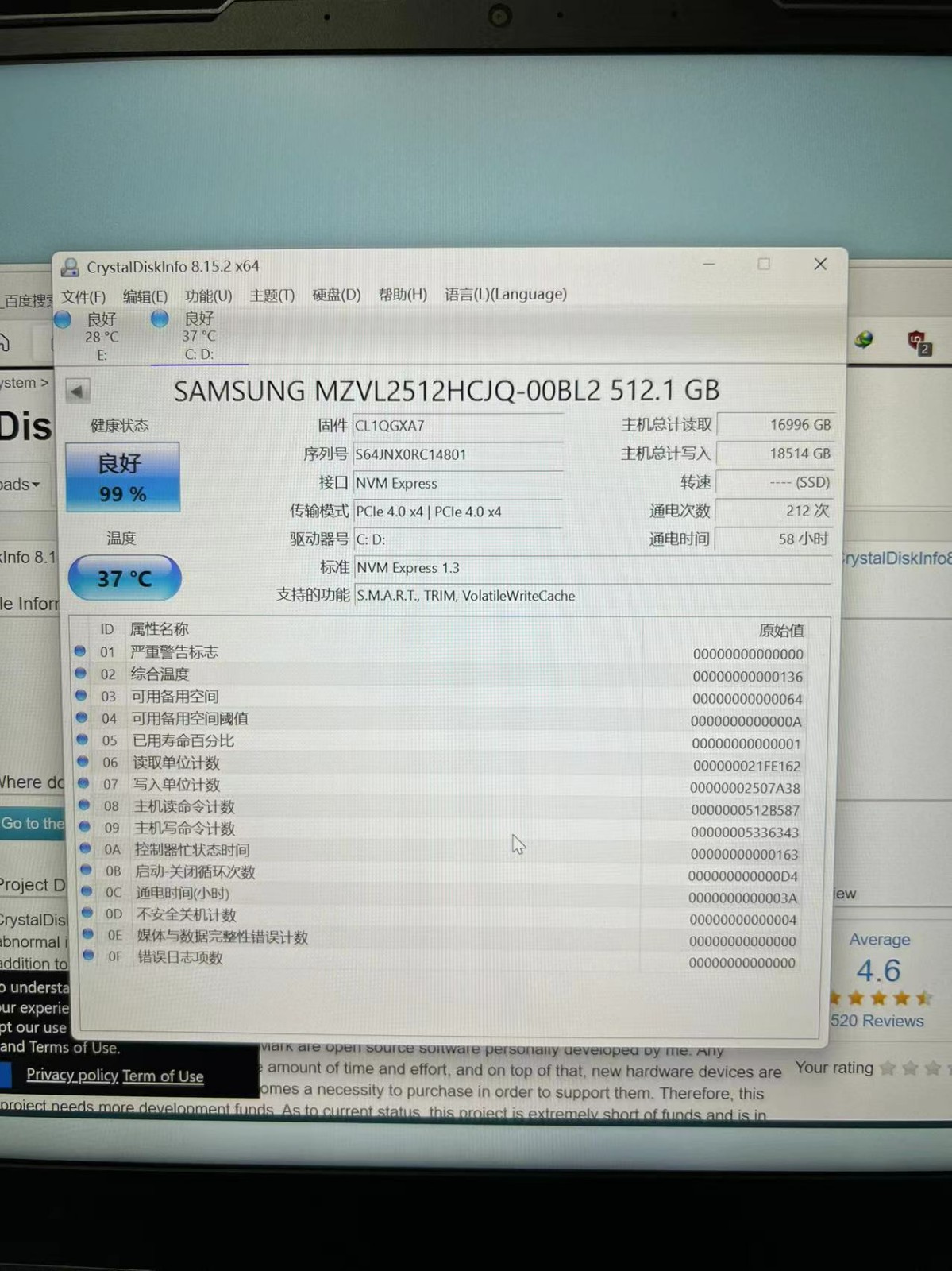Image resolution: width=952 pixels, height=1271 pixels.
Task: Click the status dot for attribute 02 综合温度
Action: [80, 673]
